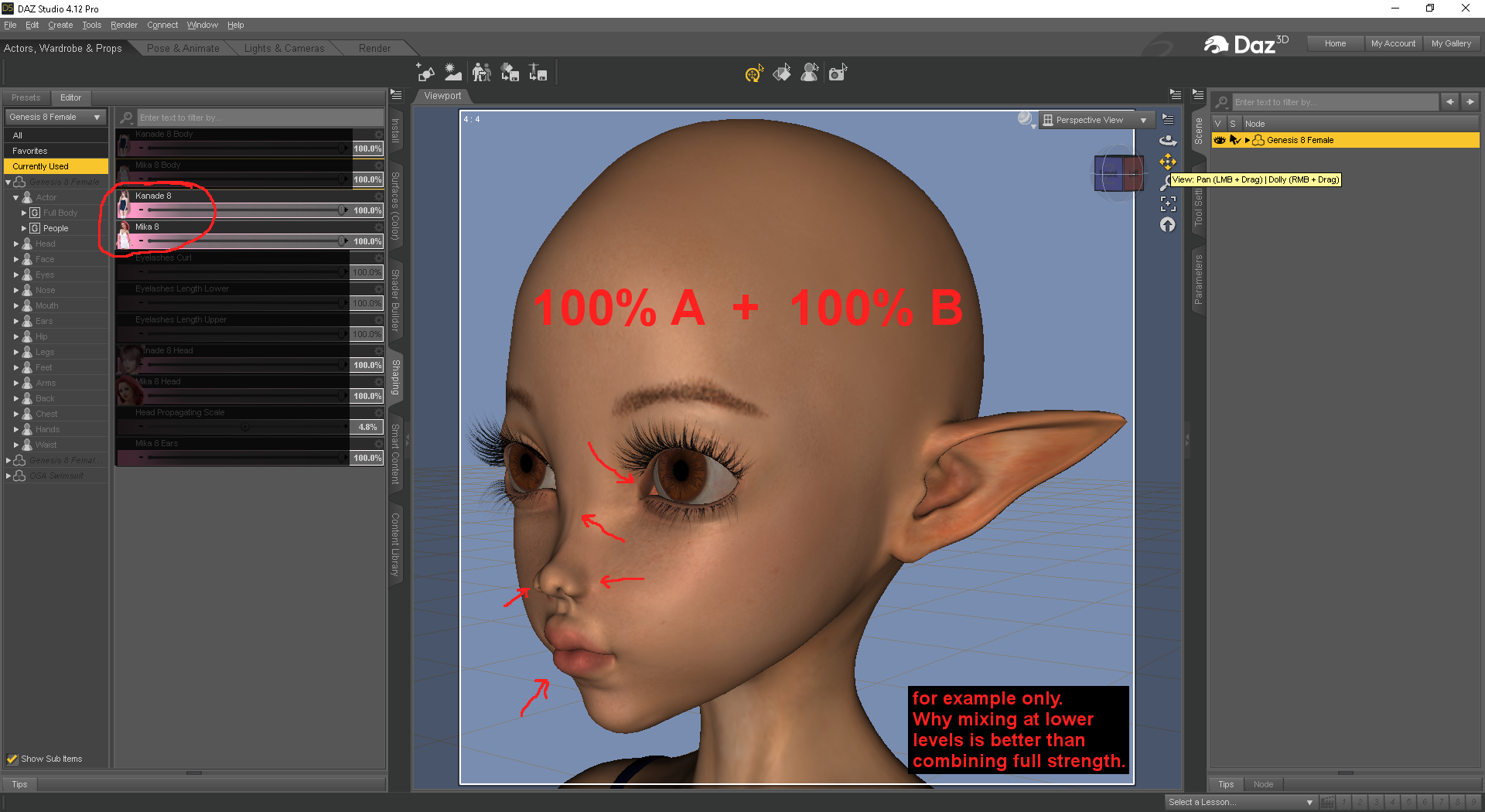Screen dimensions: 1485x812
Task: Click the view cube in the viewport
Action: [1118, 173]
